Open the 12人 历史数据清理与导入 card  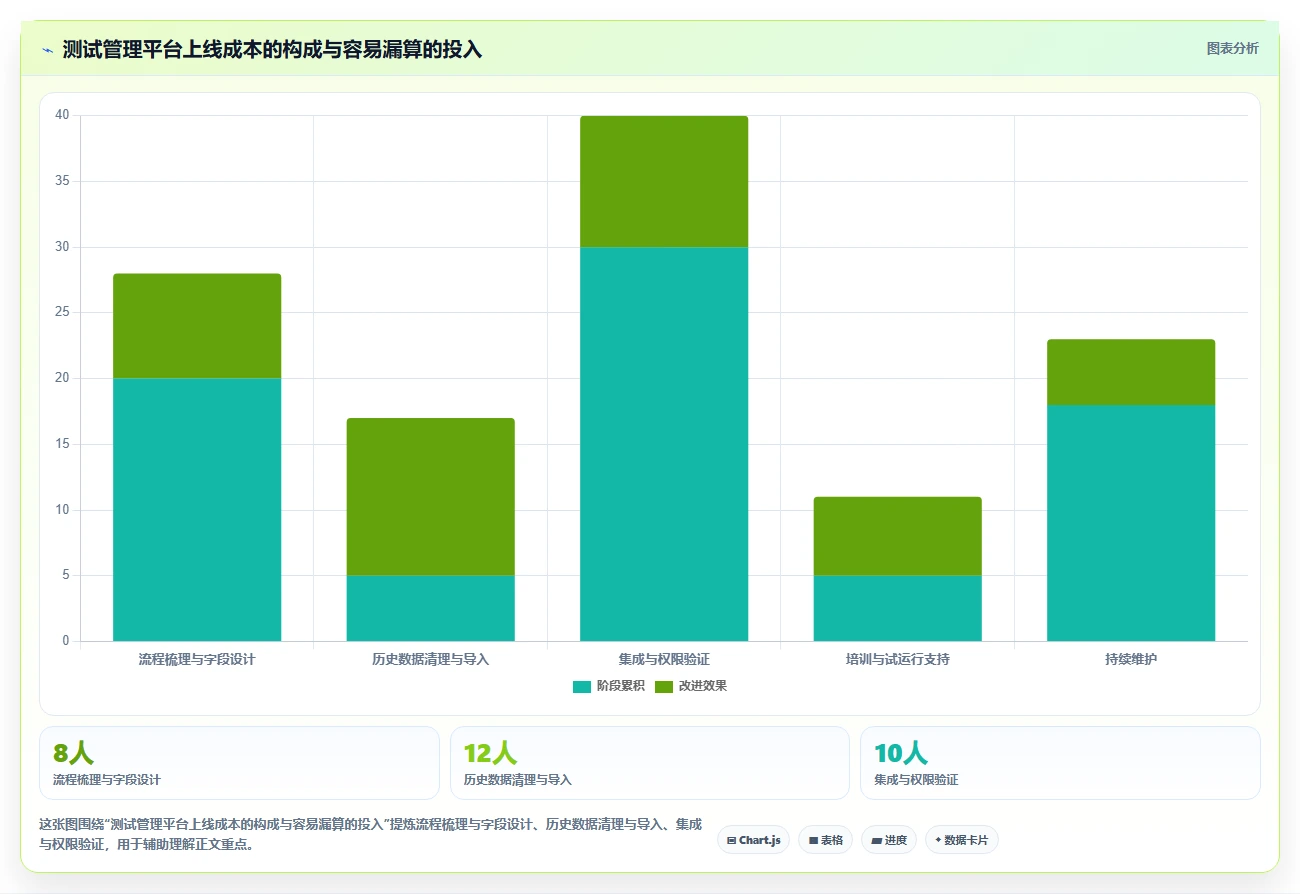click(650, 763)
